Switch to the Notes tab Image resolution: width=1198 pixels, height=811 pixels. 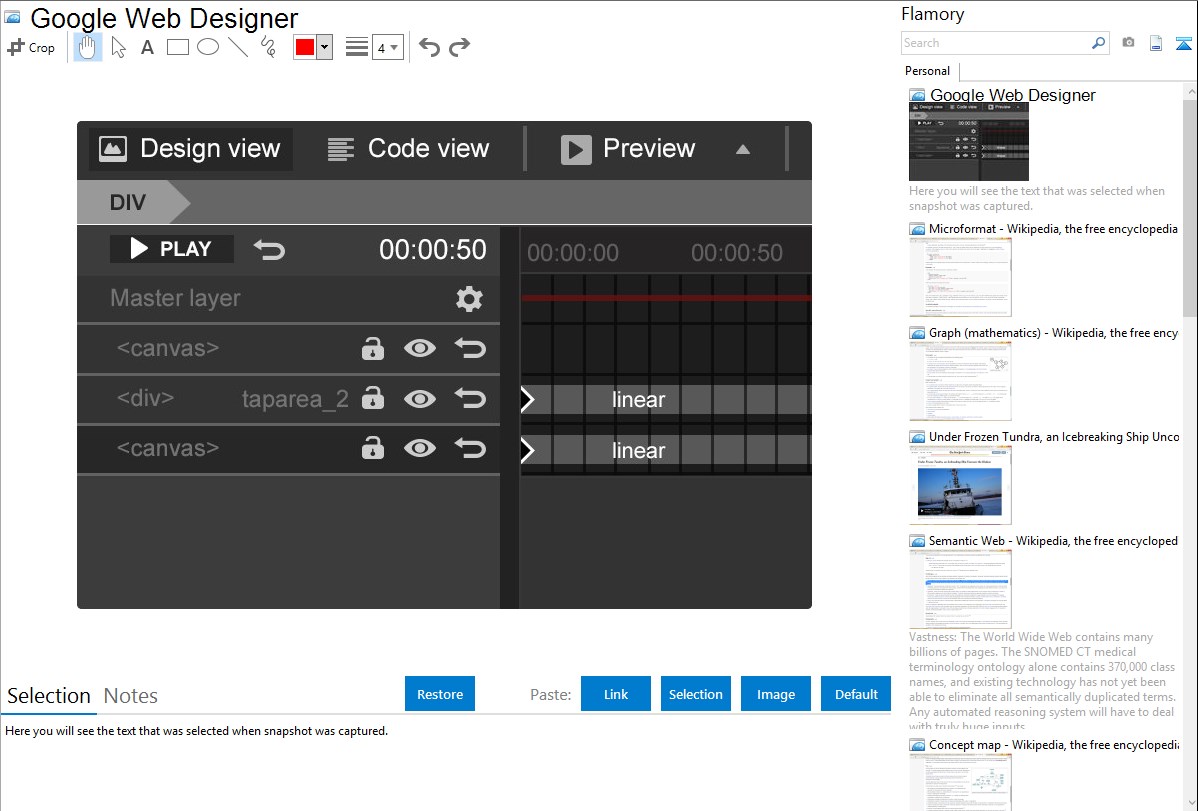(x=131, y=696)
